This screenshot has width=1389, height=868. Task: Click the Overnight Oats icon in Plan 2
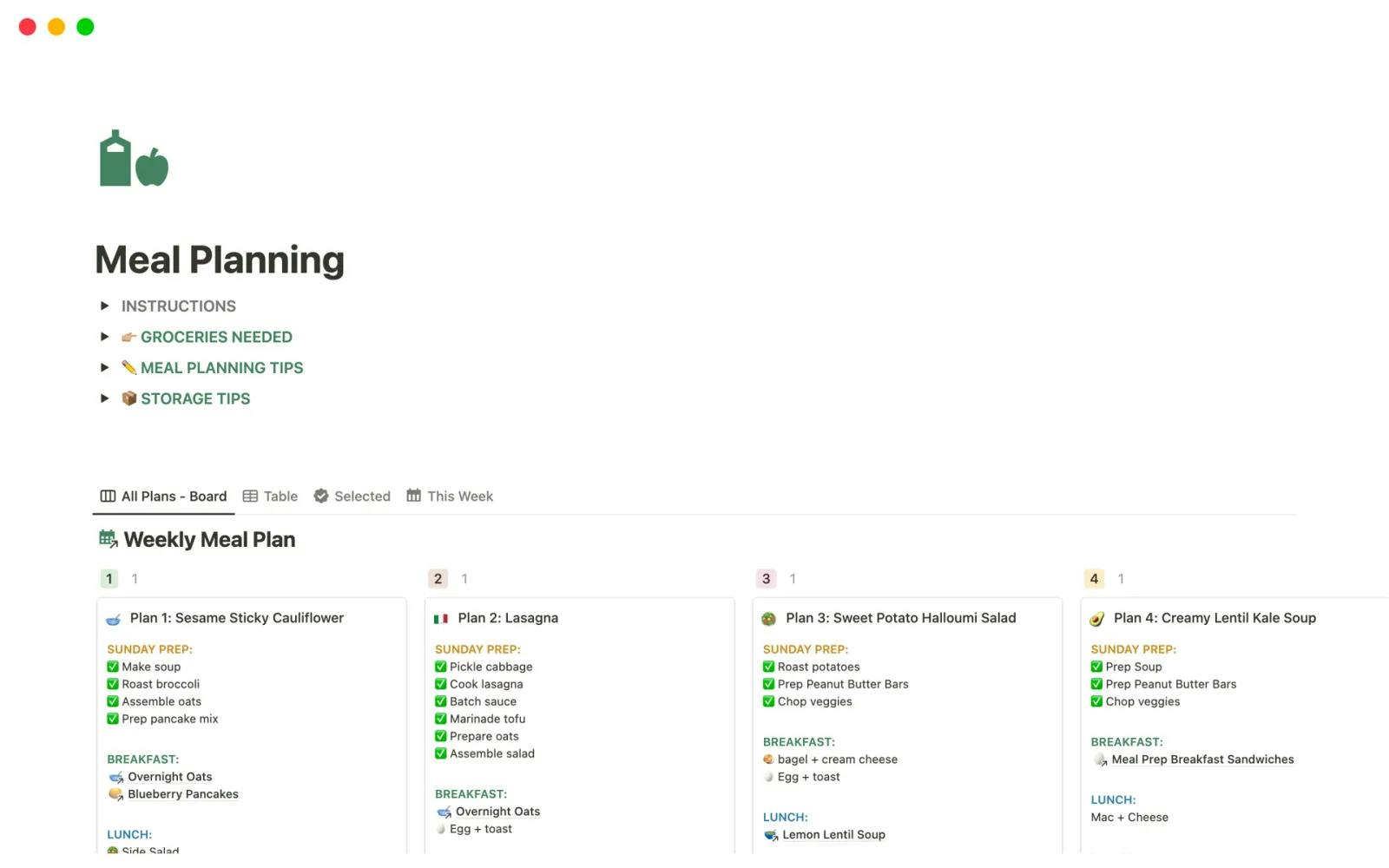tap(444, 812)
